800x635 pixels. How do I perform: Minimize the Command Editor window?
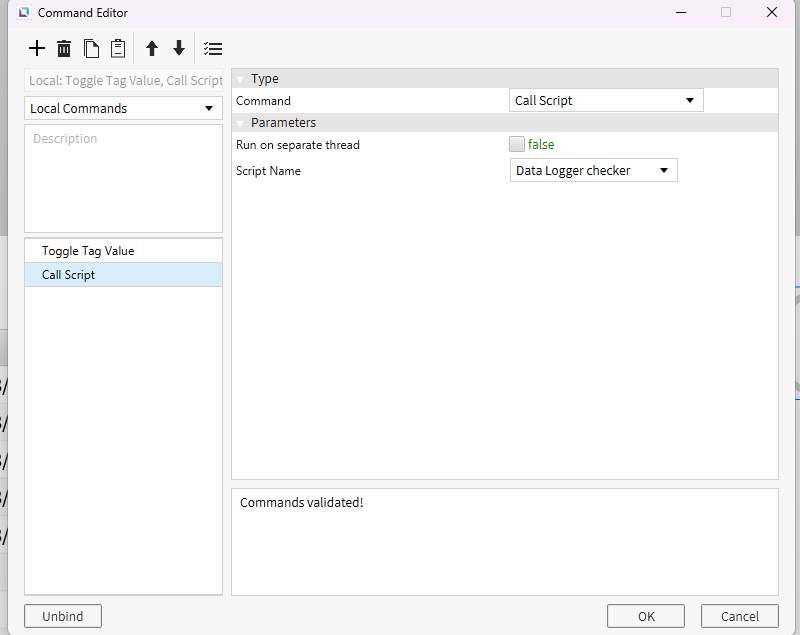[681, 12]
